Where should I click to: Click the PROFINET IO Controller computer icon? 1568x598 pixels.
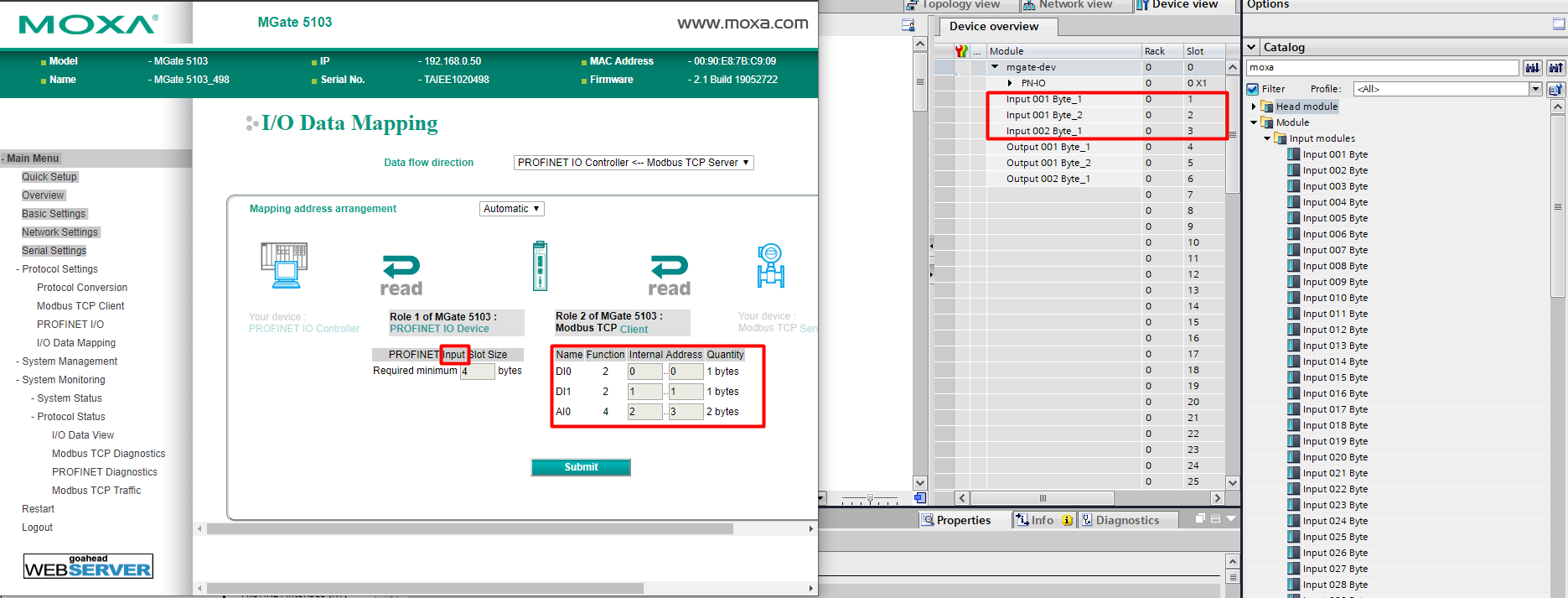coord(284,265)
